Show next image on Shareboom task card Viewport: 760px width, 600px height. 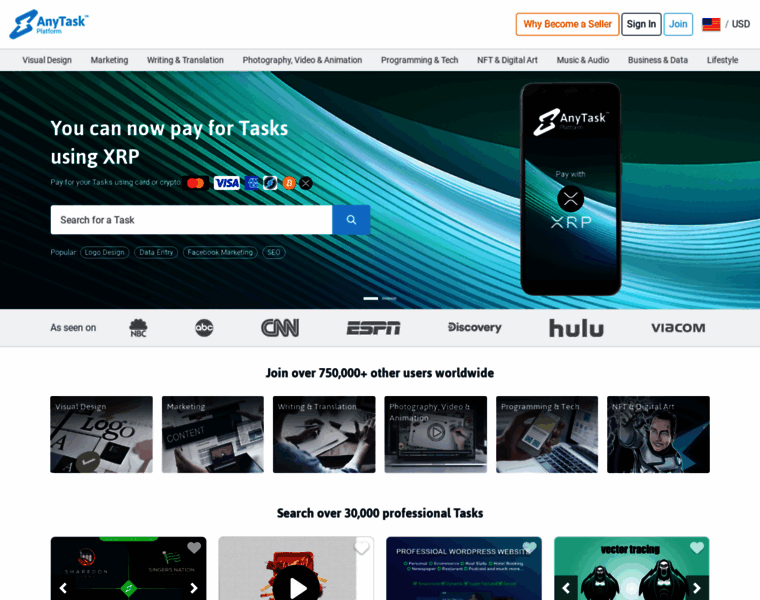click(x=194, y=588)
